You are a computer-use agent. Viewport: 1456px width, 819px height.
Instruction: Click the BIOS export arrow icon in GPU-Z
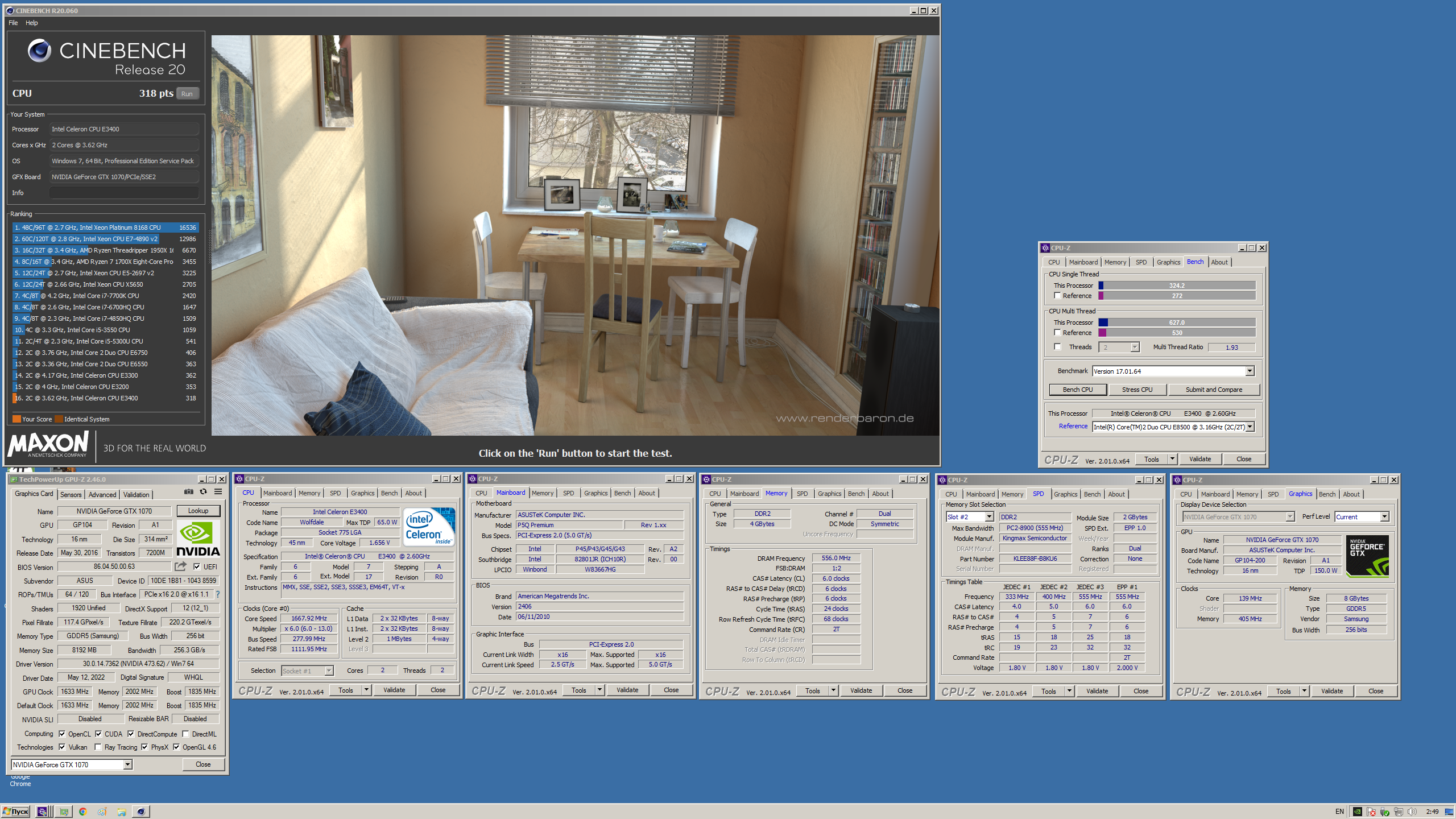[180, 566]
